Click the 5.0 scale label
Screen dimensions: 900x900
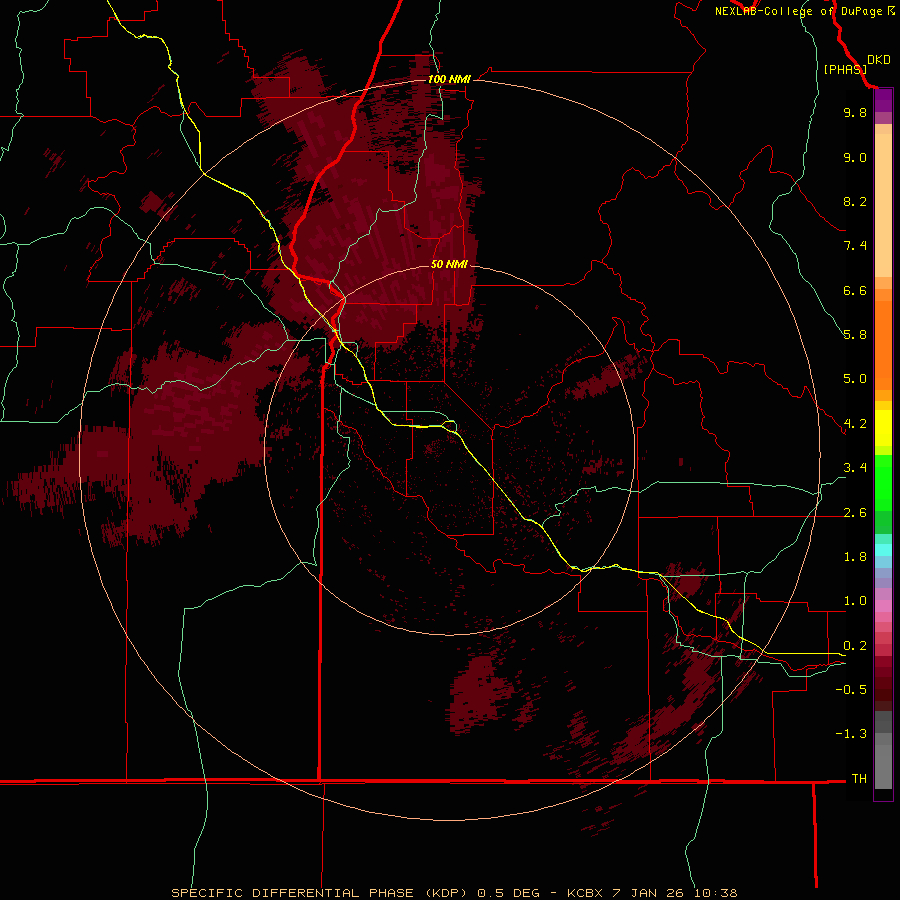(855, 379)
